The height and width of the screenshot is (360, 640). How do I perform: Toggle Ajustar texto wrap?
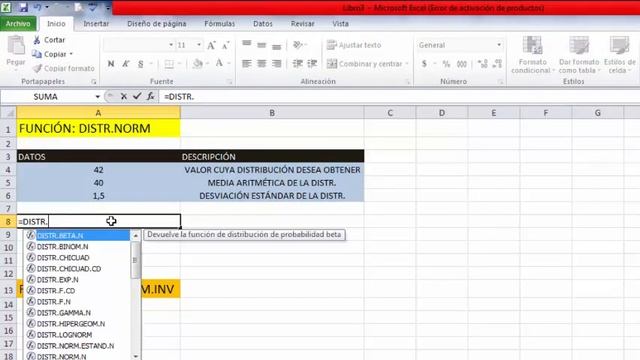click(x=354, y=45)
